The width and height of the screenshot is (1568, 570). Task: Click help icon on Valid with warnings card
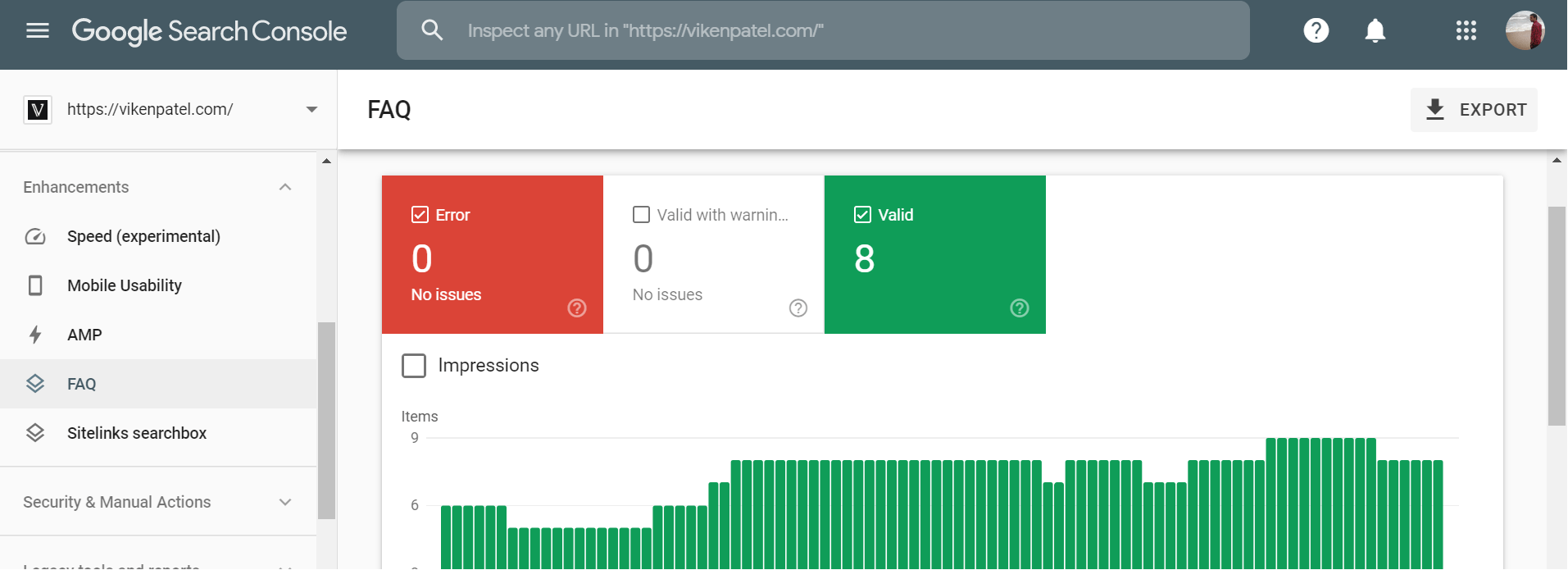(798, 308)
